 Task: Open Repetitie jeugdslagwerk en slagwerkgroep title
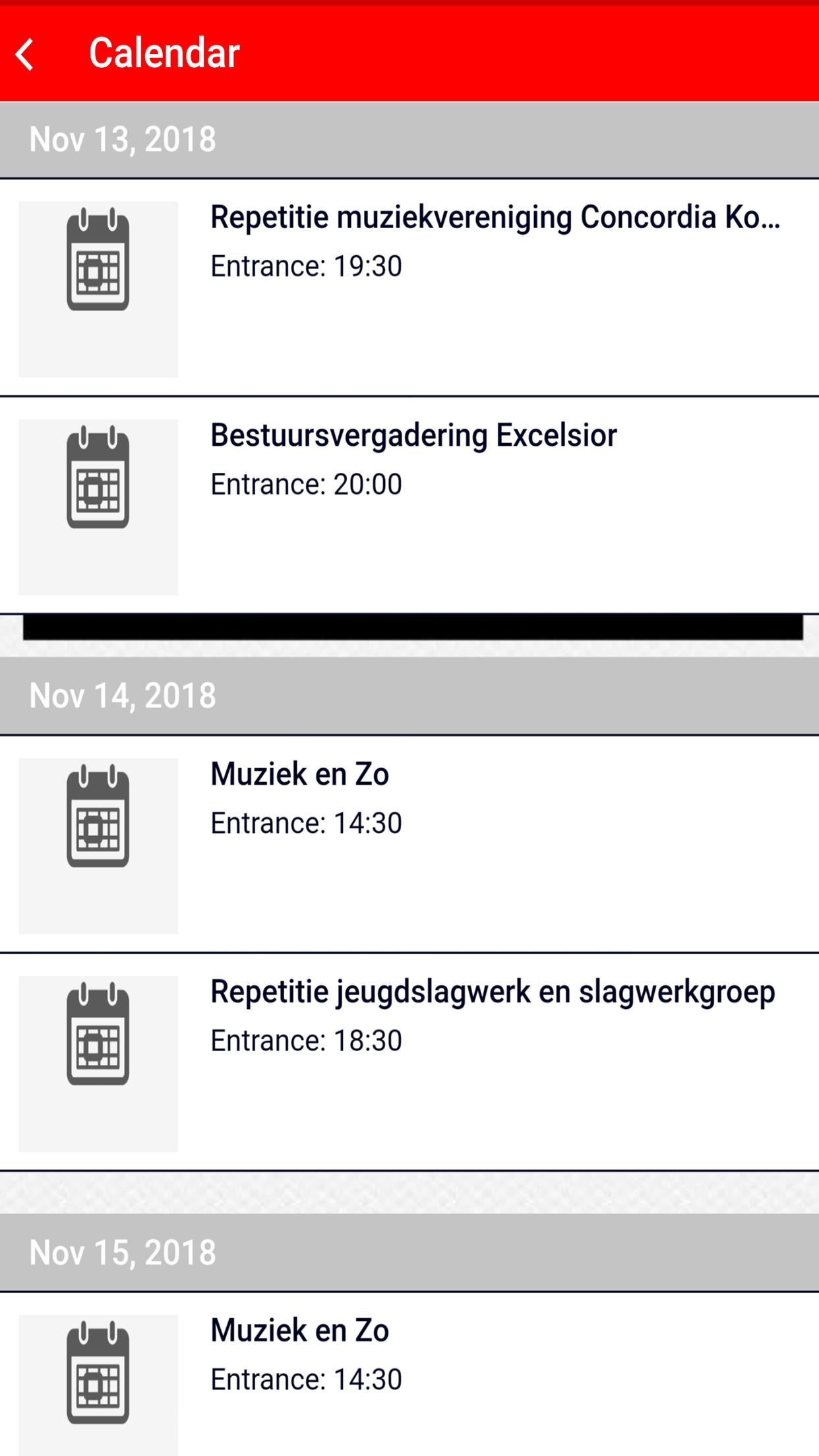pyautogui.click(x=493, y=992)
